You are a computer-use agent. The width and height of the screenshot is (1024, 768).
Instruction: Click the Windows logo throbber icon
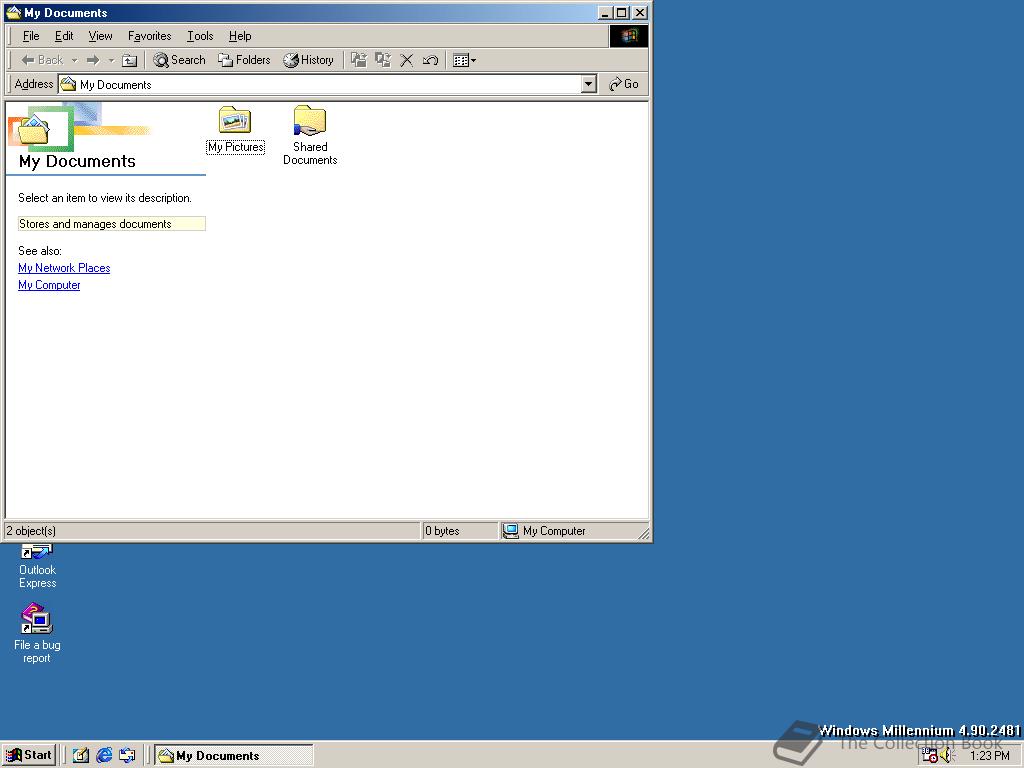click(x=629, y=36)
